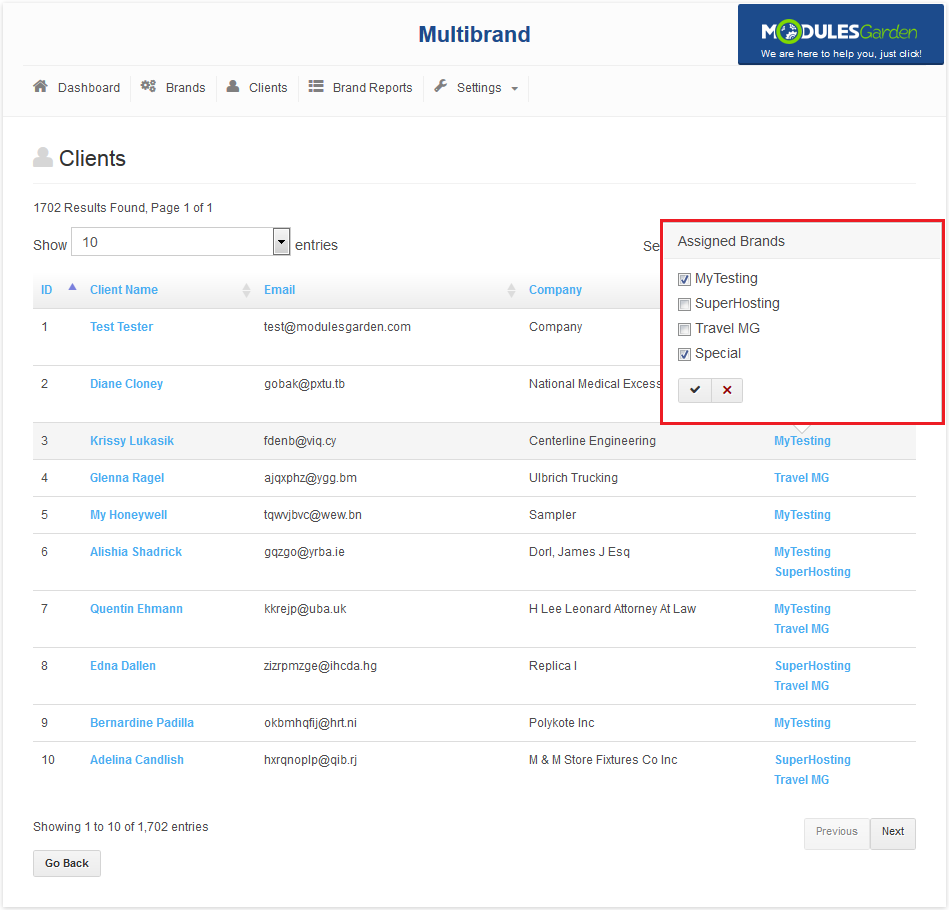Open client Bernardine Padilla
This screenshot has height=910, width=950.
coord(142,723)
